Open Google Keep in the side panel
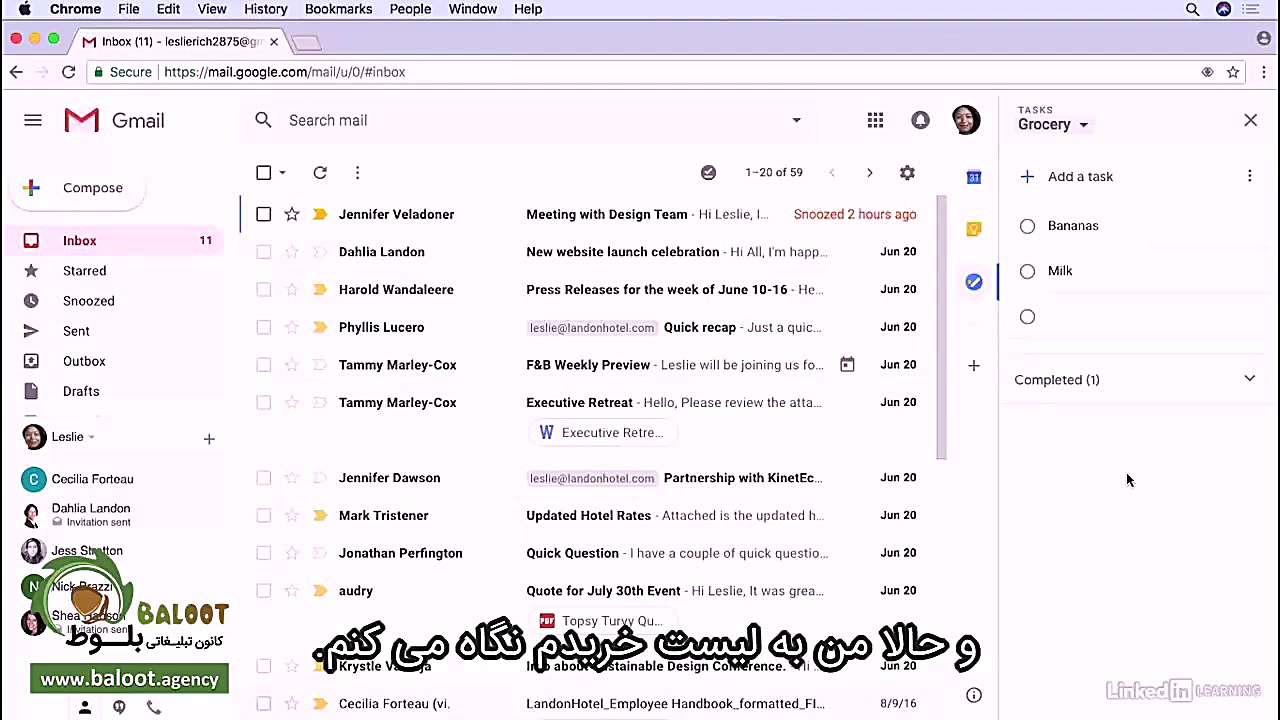Screen dimensions: 1280x720 (x=973, y=229)
